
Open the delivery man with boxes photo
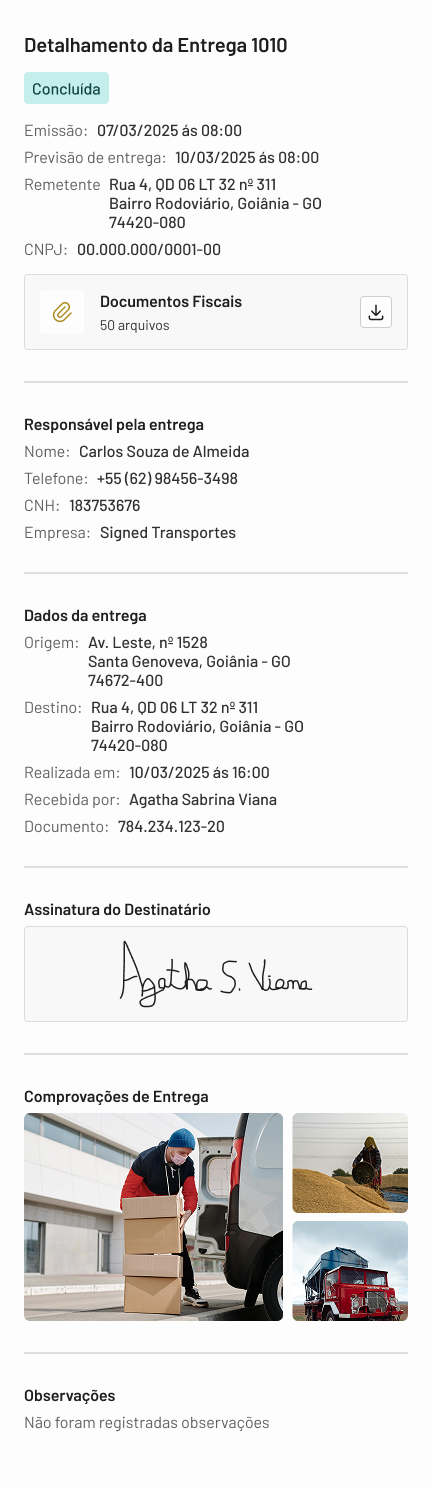pyautogui.click(x=153, y=1217)
